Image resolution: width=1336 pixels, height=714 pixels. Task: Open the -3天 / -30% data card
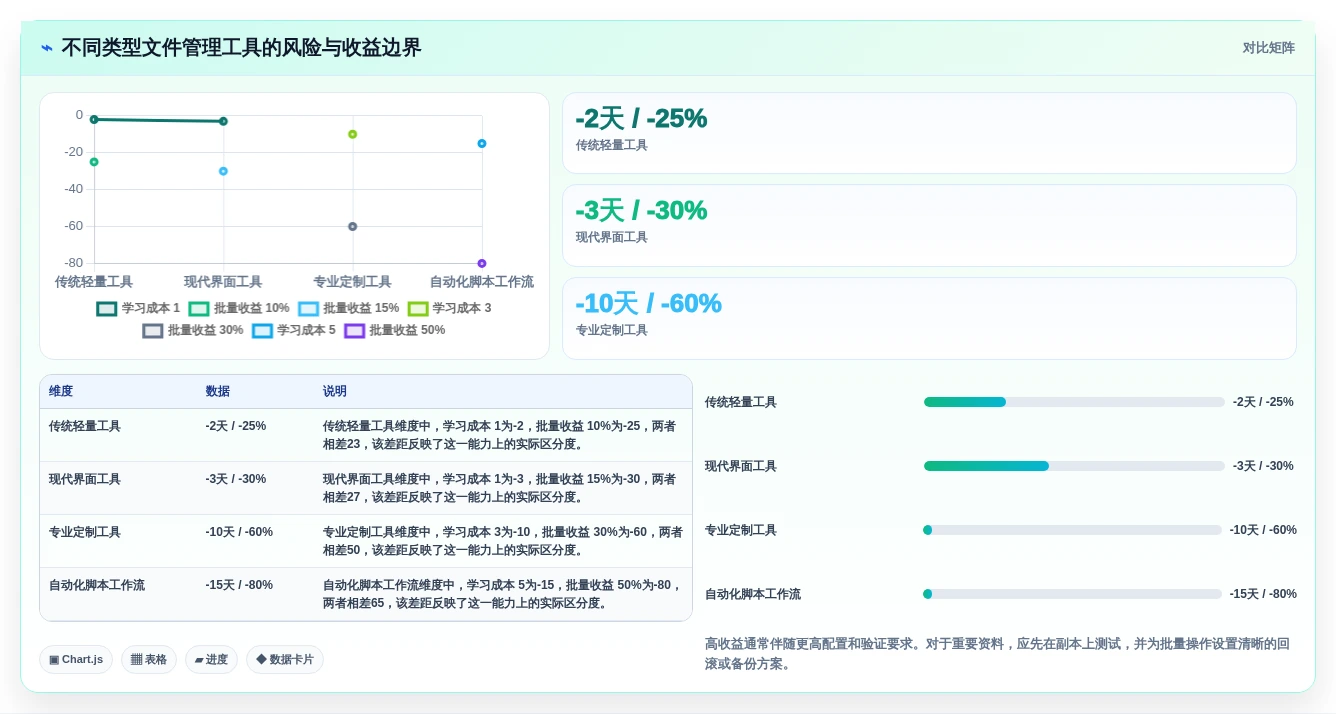coord(929,225)
